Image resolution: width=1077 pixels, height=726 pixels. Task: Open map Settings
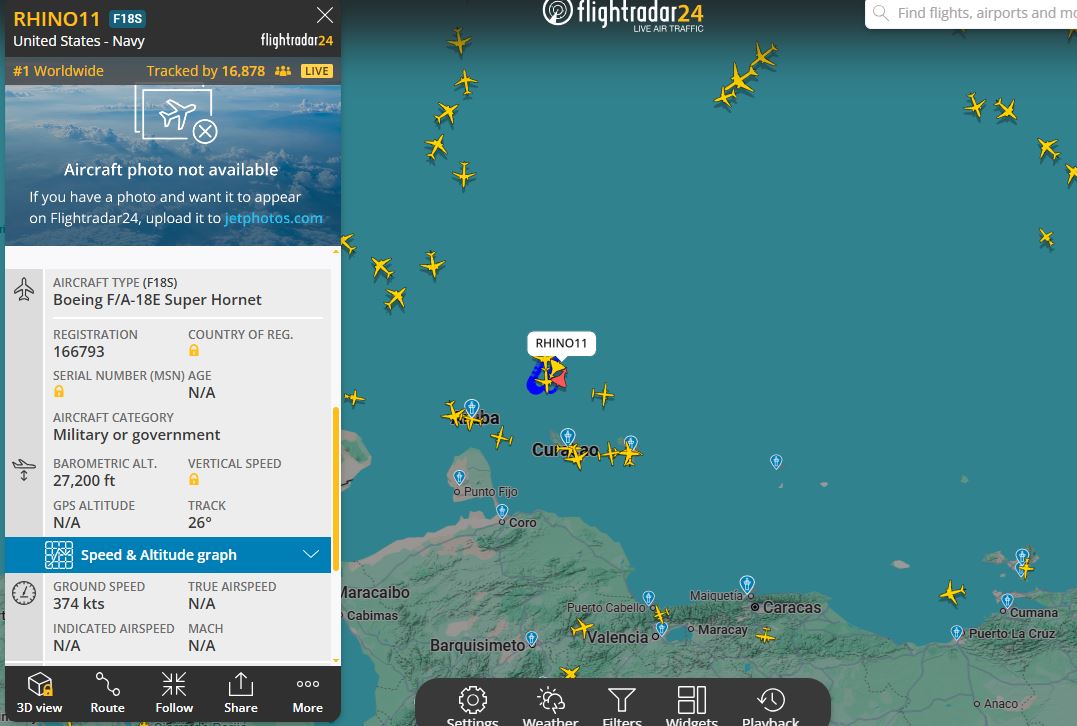coord(473,706)
